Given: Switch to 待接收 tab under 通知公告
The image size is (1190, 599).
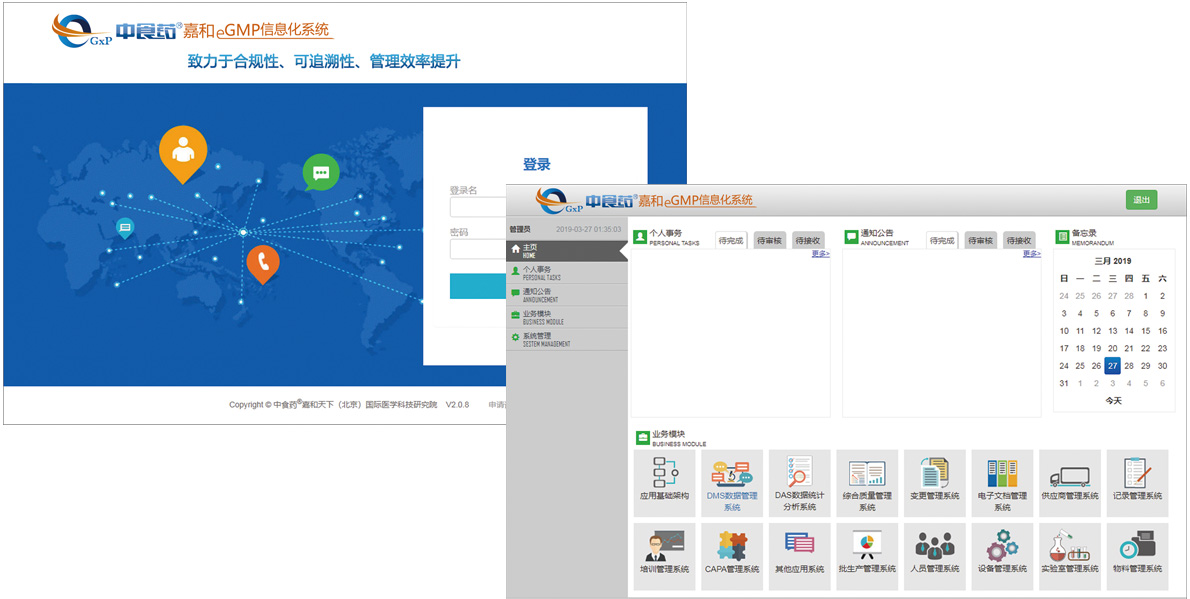Looking at the screenshot, I should [x=1019, y=241].
